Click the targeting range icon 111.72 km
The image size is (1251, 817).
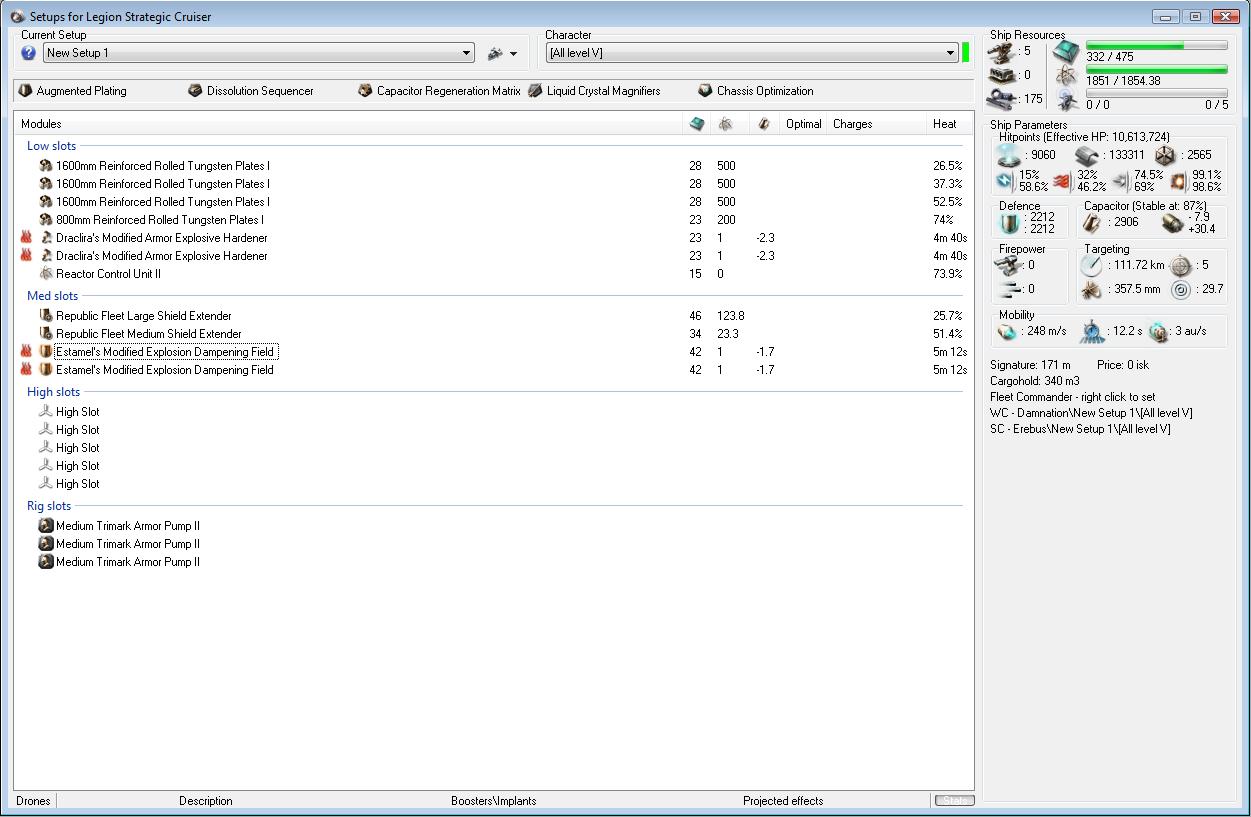(1091, 265)
